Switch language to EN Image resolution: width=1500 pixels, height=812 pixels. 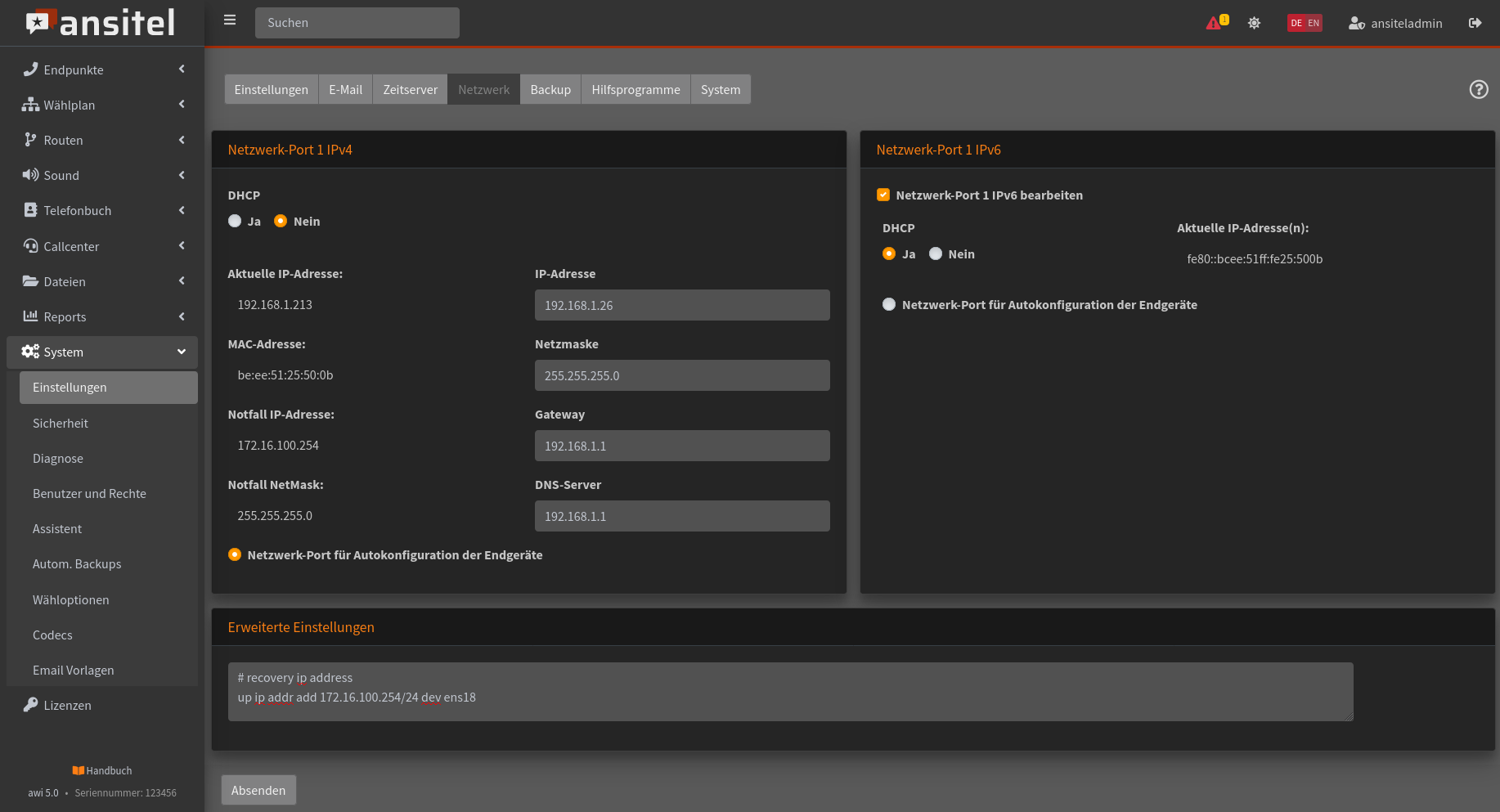[x=1314, y=23]
